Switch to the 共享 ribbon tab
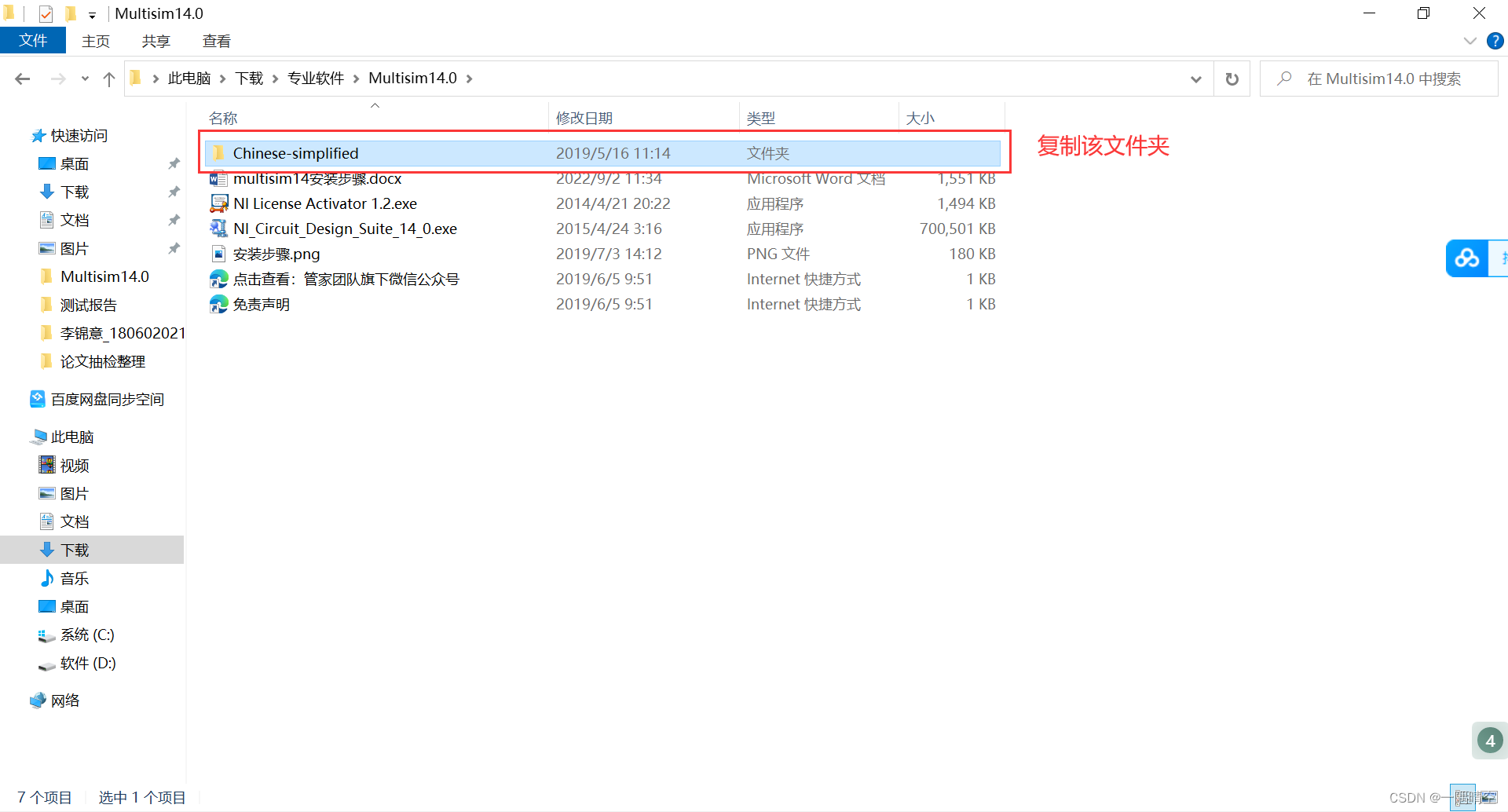Image resolution: width=1508 pixels, height=812 pixels. point(156,41)
